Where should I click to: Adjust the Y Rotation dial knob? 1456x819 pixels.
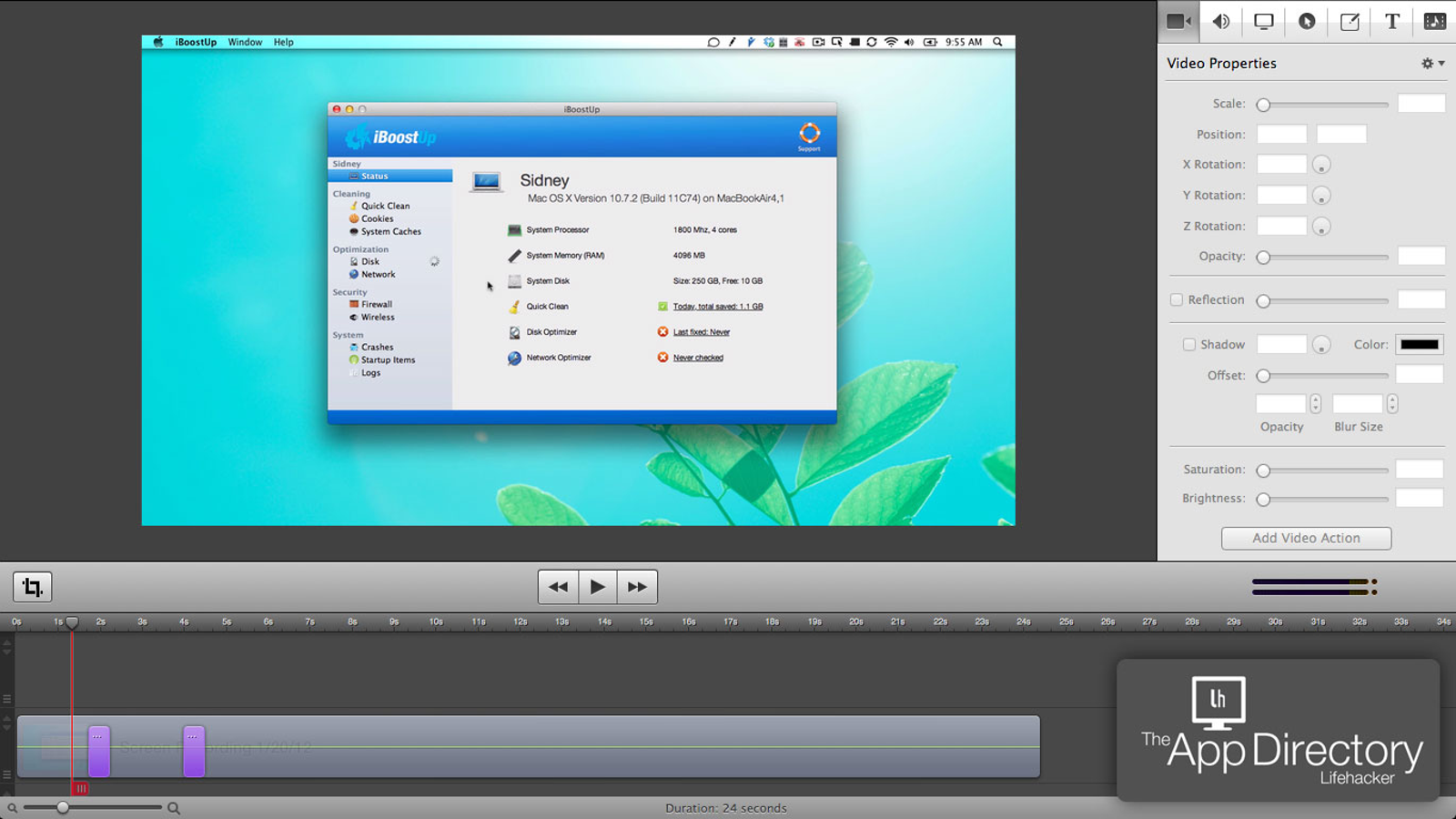tap(1321, 196)
